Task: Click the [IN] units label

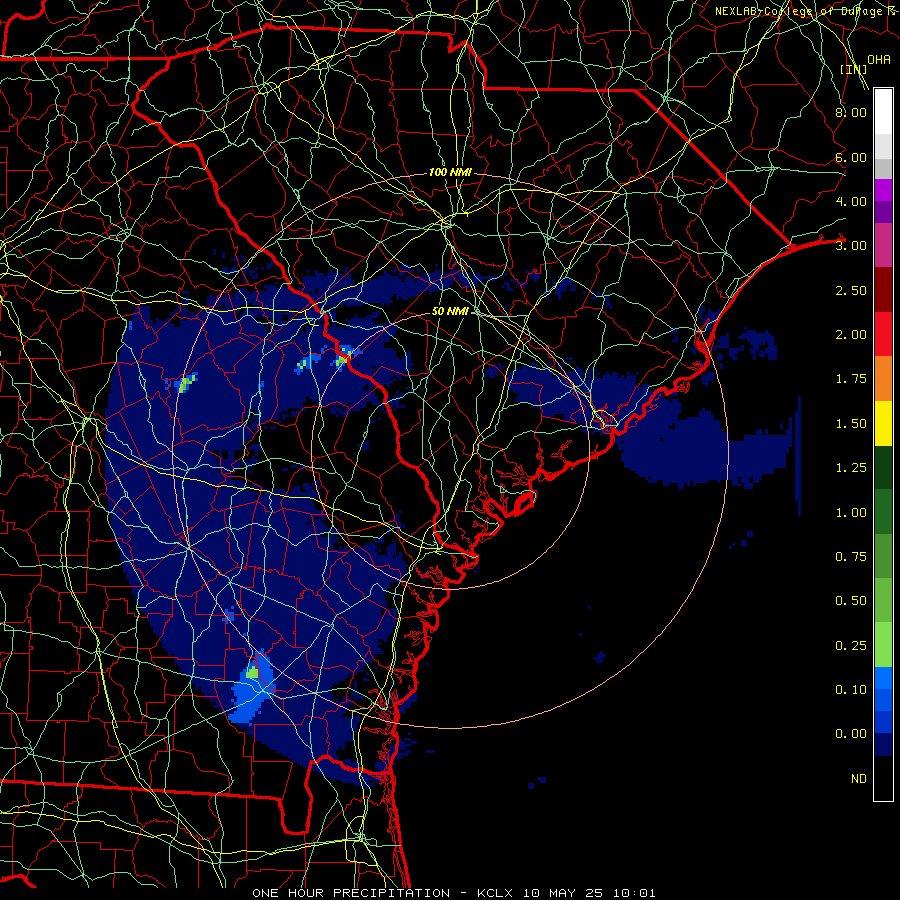Action: point(854,69)
